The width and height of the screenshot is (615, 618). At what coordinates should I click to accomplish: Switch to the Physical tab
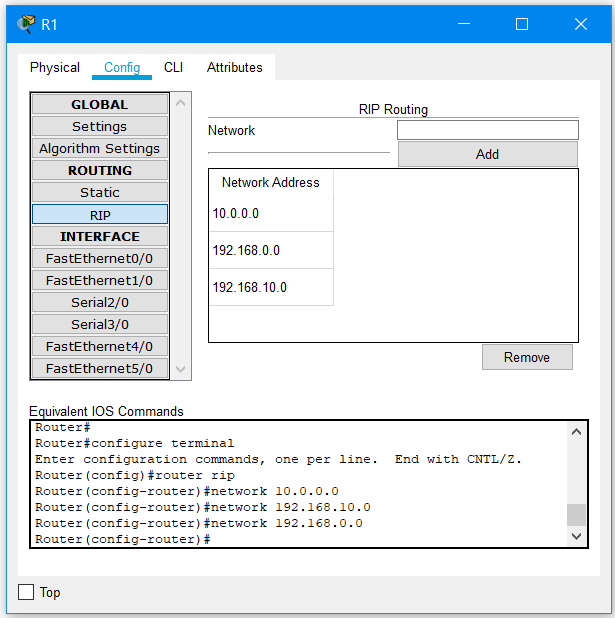click(55, 68)
